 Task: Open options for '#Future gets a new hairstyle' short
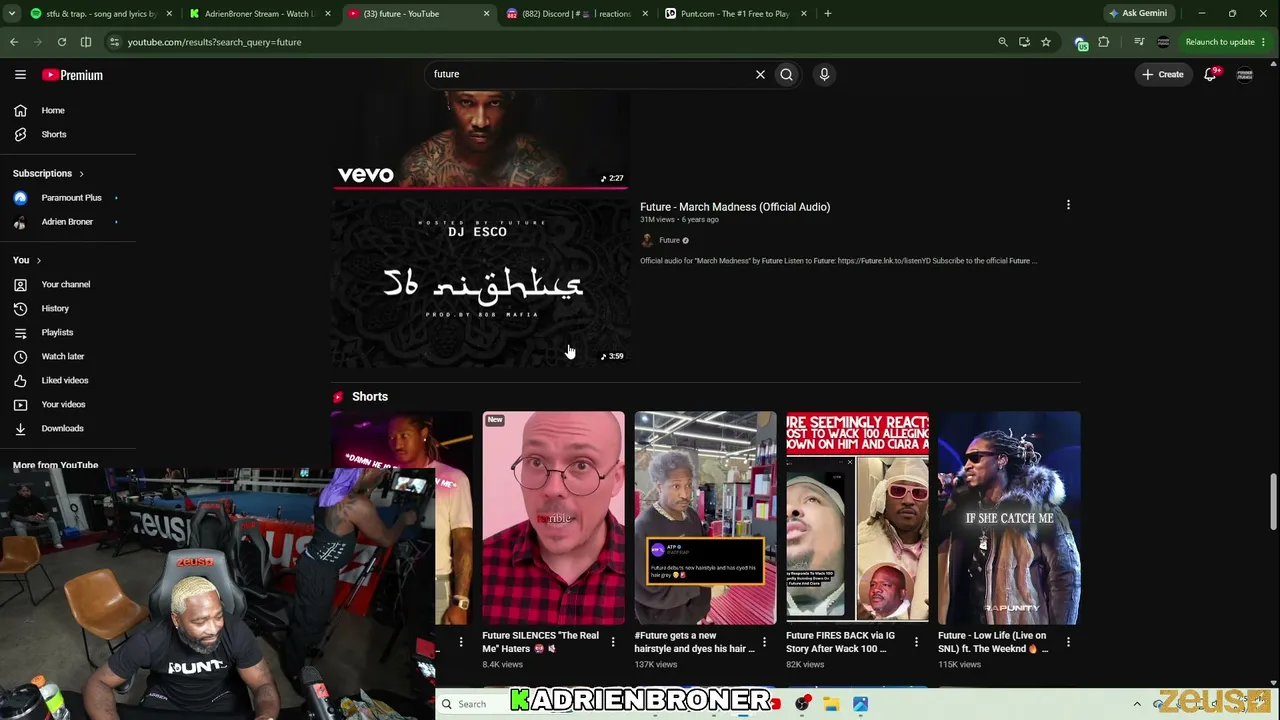765,642
